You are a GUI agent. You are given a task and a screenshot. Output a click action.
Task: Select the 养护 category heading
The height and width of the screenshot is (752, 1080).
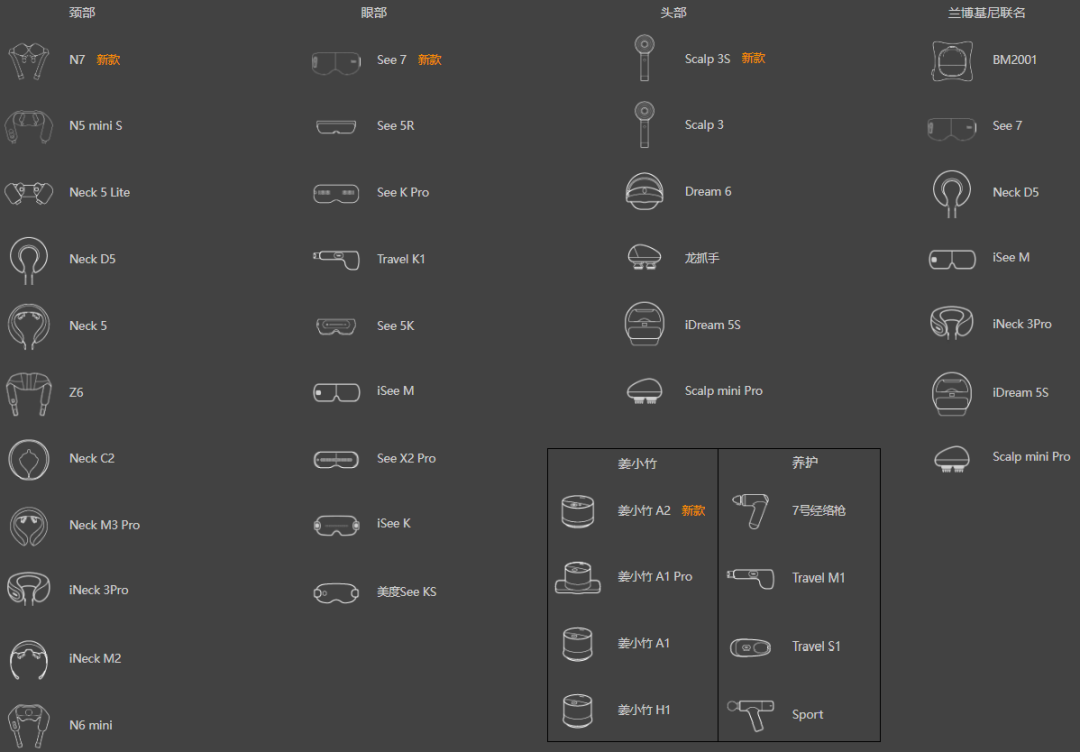[x=805, y=463]
